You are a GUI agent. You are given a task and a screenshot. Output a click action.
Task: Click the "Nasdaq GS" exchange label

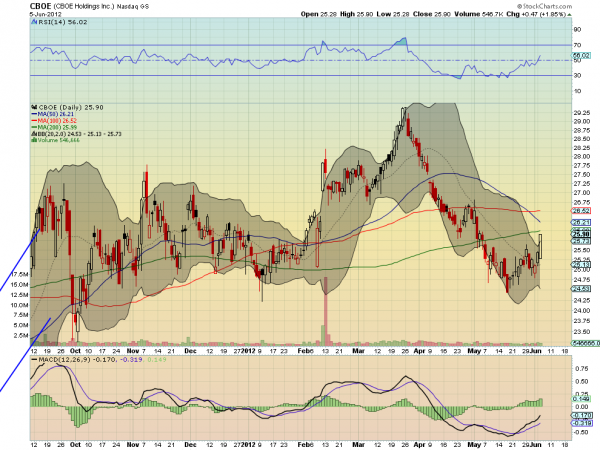point(132,7)
